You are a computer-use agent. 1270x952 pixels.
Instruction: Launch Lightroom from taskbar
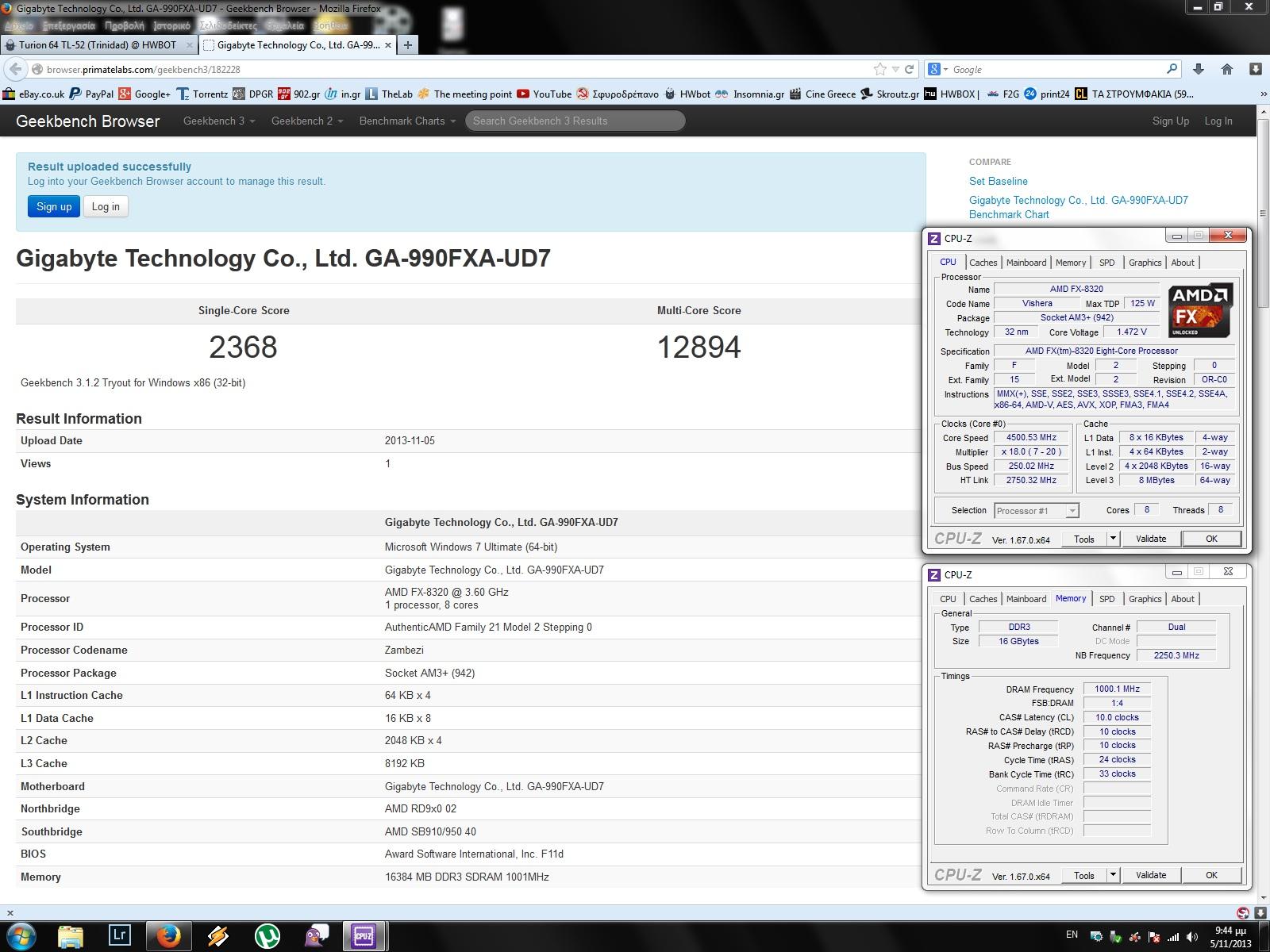(119, 936)
